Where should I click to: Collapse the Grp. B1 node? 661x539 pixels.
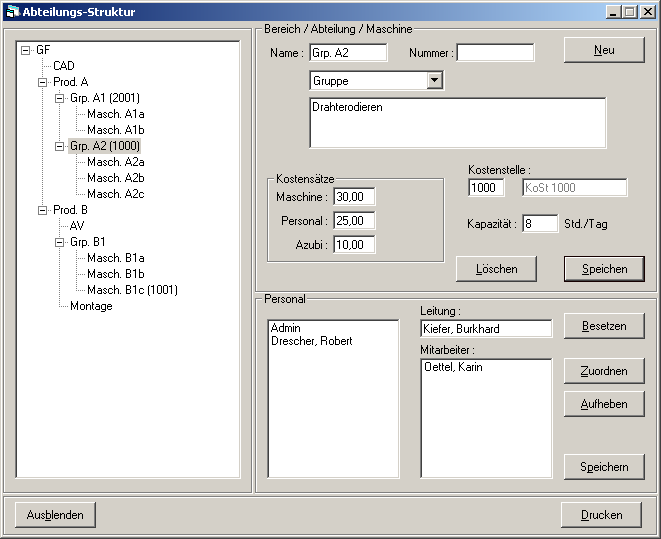60,242
